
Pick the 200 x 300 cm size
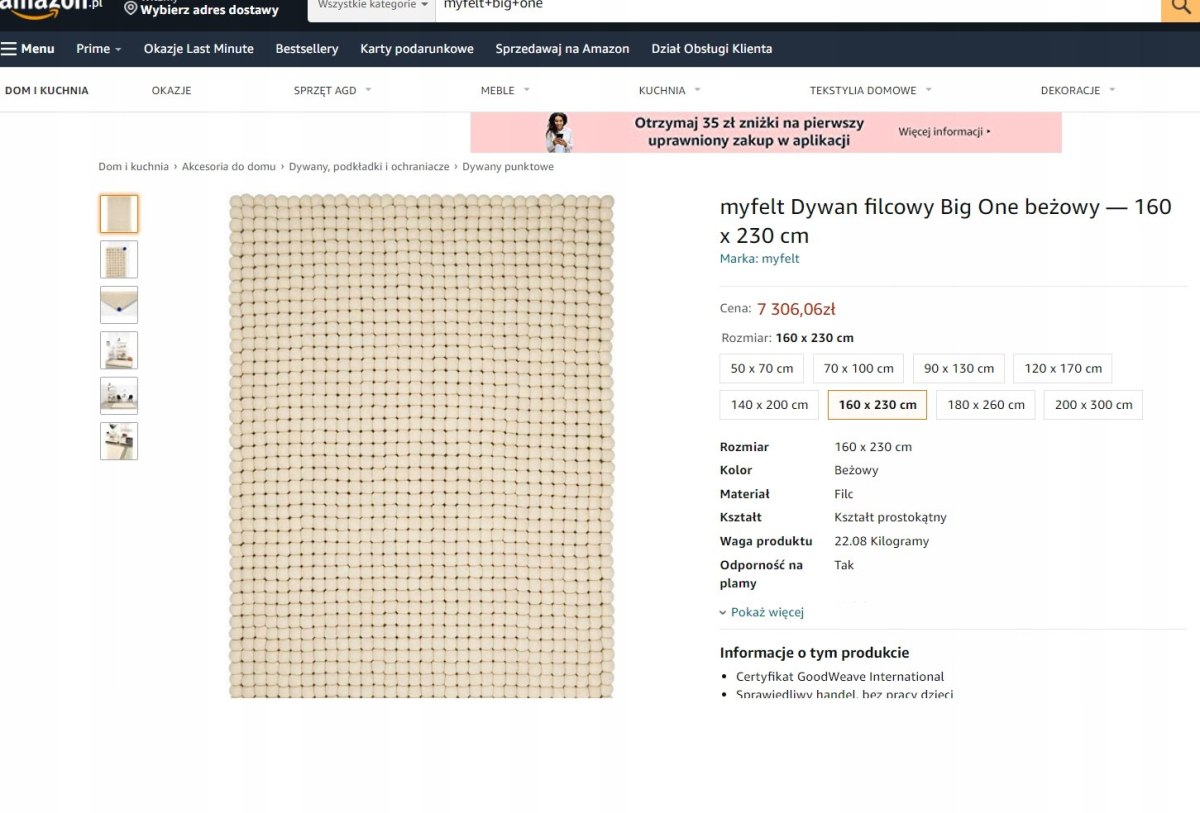[1093, 405]
